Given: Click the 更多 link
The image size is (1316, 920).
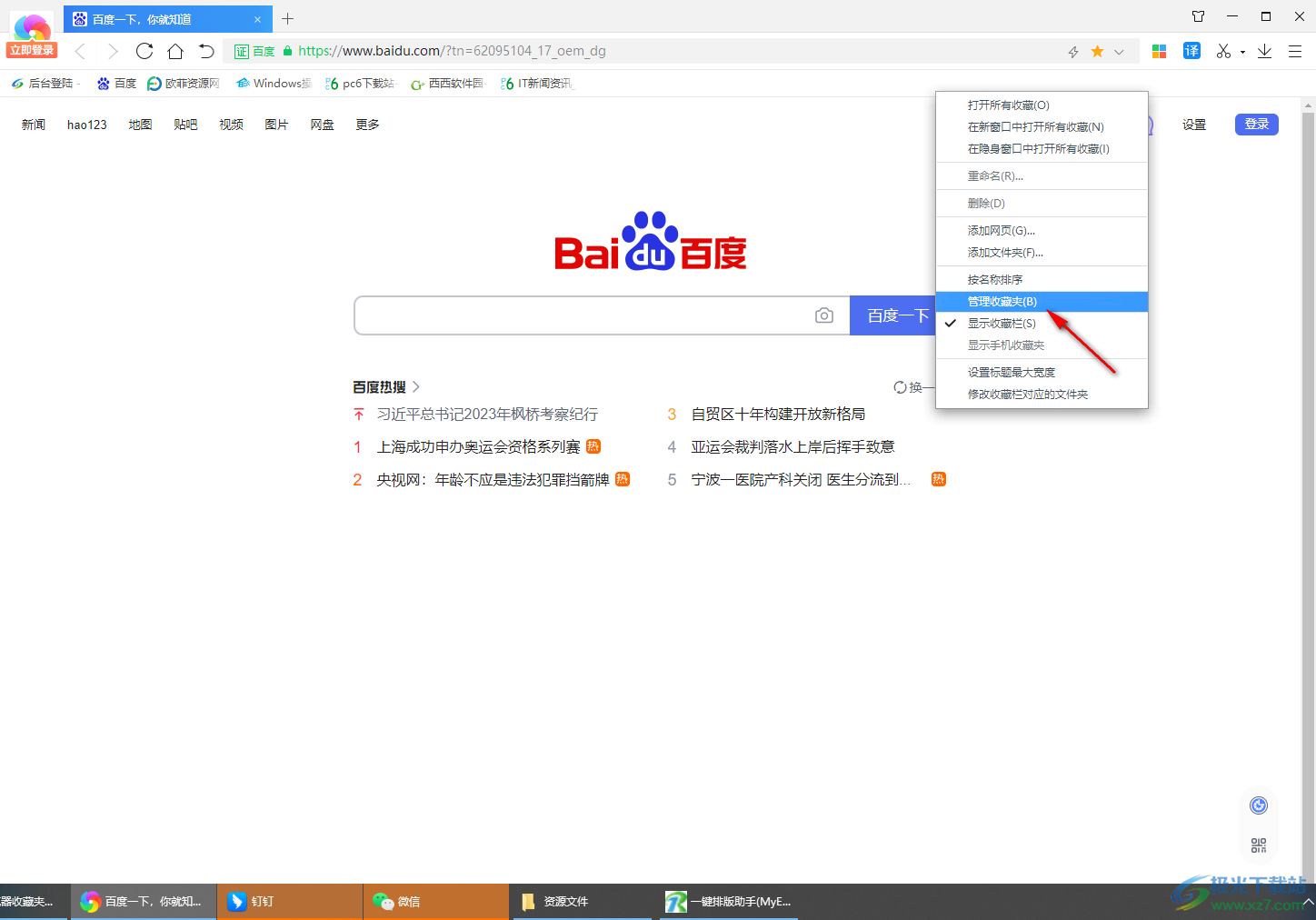Looking at the screenshot, I should (x=367, y=125).
